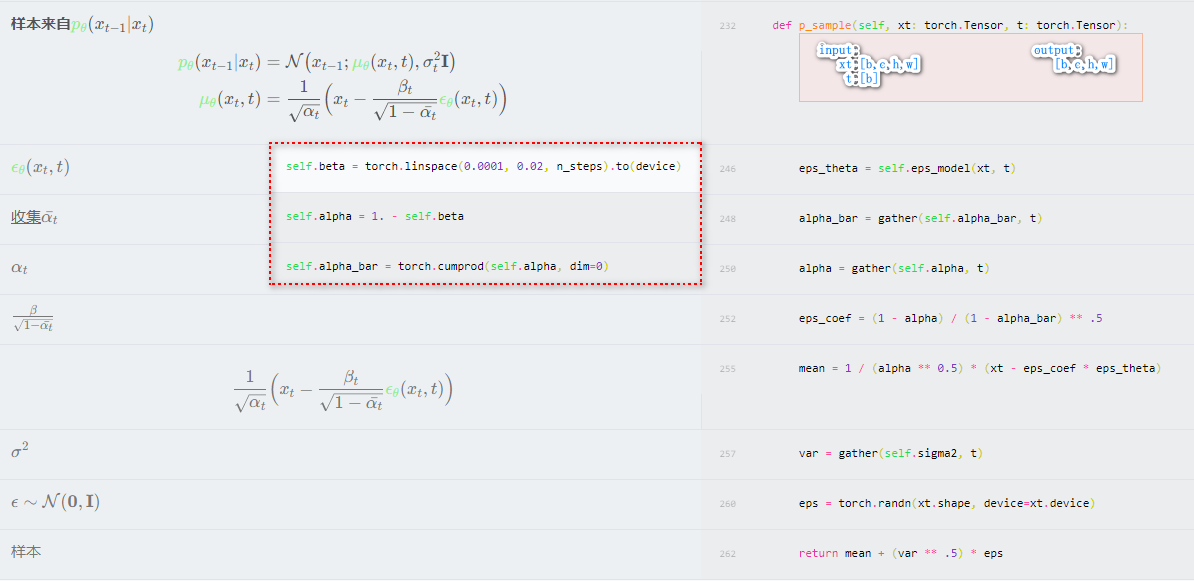The image size is (1194, 581).
Task: Open line number 246 anchor
Action: (727, 169)
